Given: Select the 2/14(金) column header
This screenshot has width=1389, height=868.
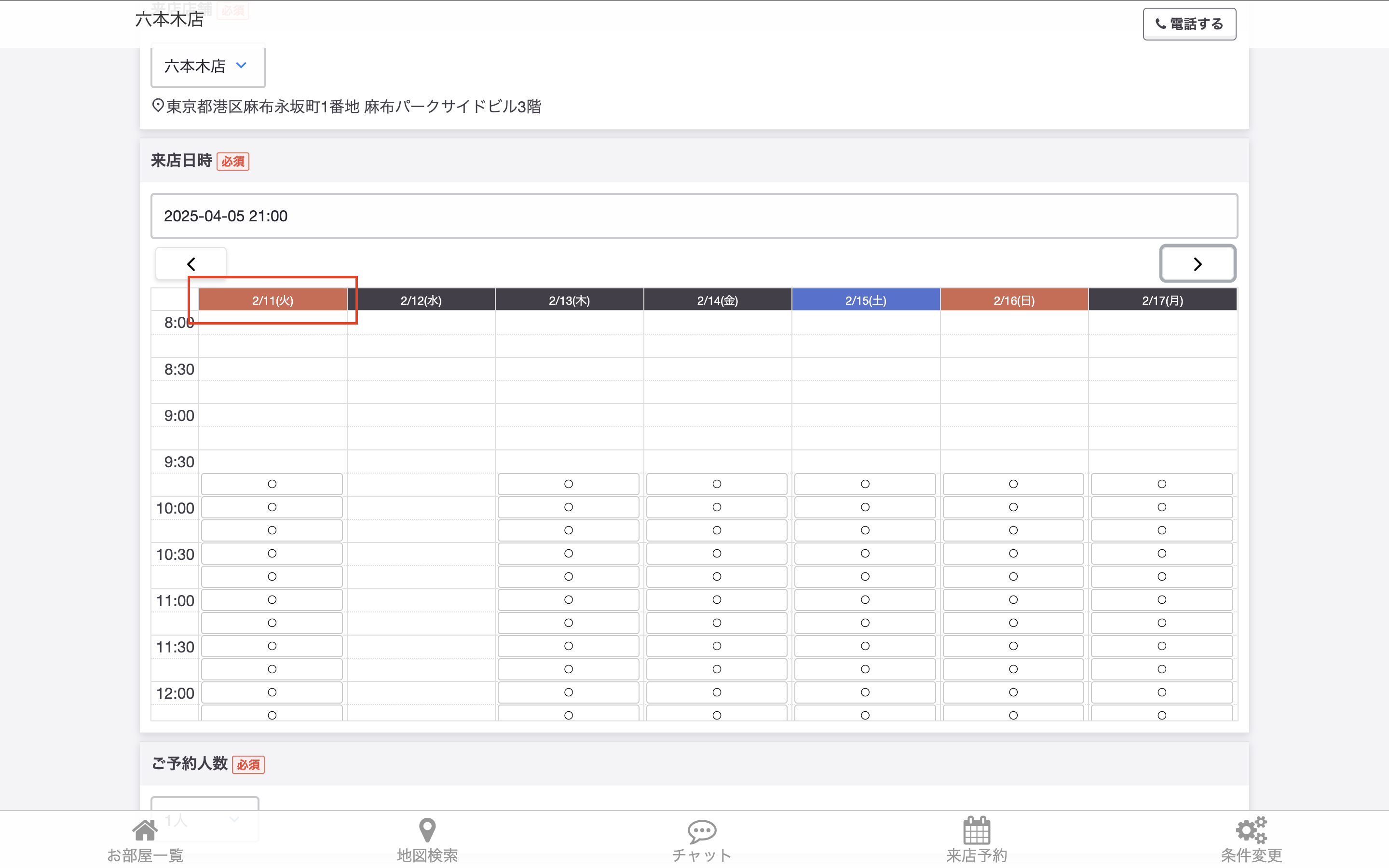Looking at the screenshot, I should click(718, 300).
